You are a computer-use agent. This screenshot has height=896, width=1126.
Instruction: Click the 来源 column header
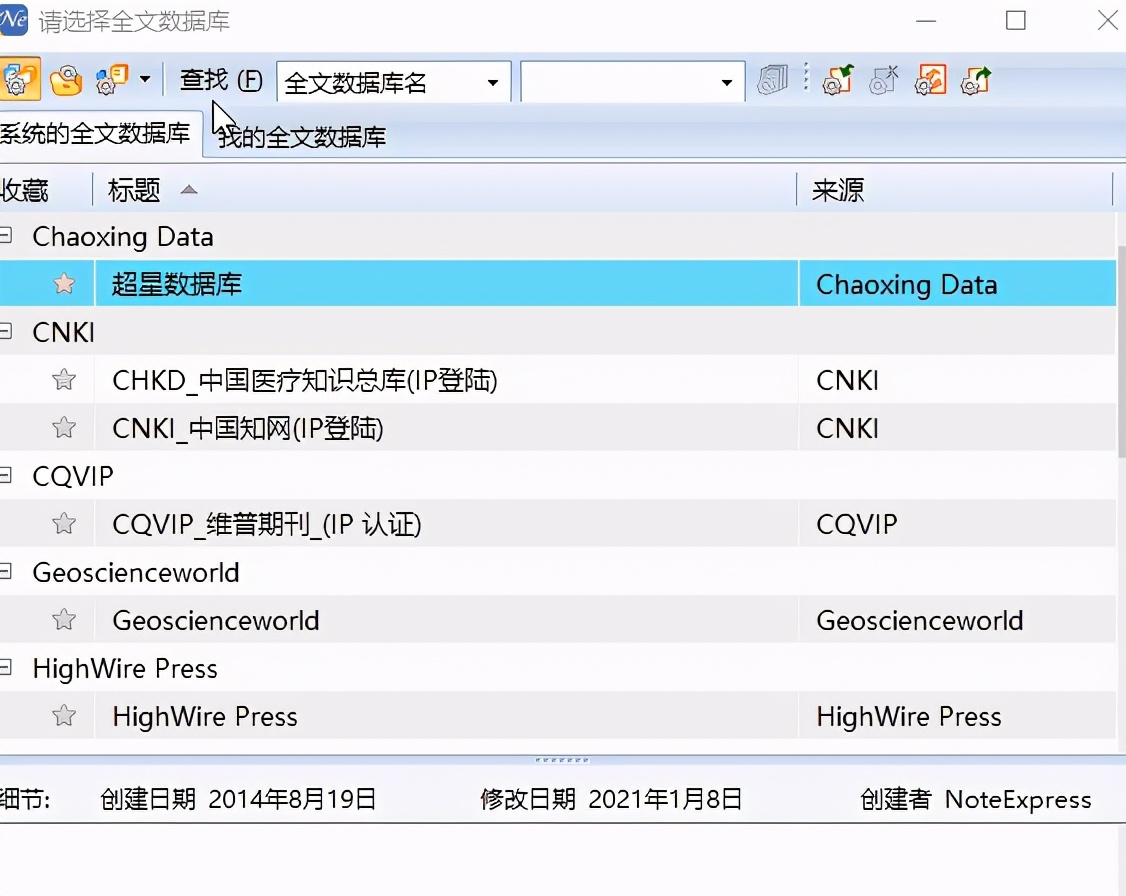point(837,190)
